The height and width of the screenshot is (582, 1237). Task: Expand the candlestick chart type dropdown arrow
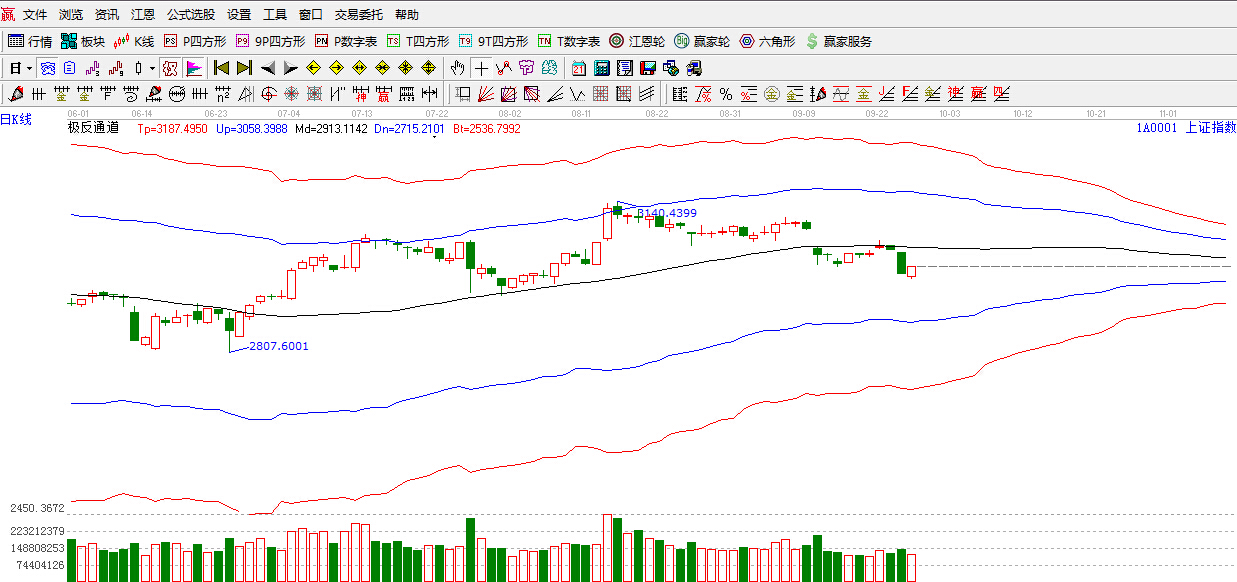(152, 68)
